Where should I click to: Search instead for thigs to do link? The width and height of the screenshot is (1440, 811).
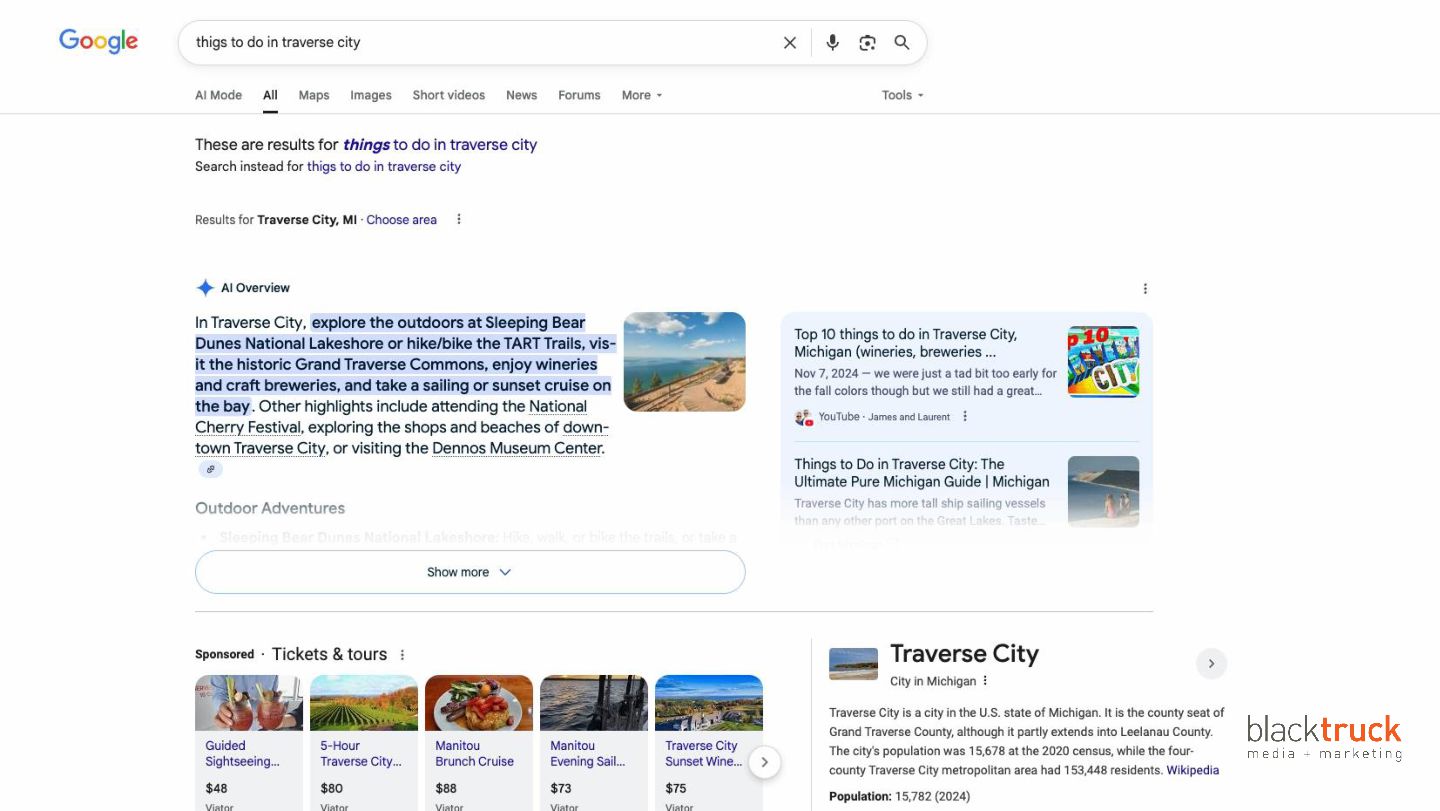(x=384, y=167)
